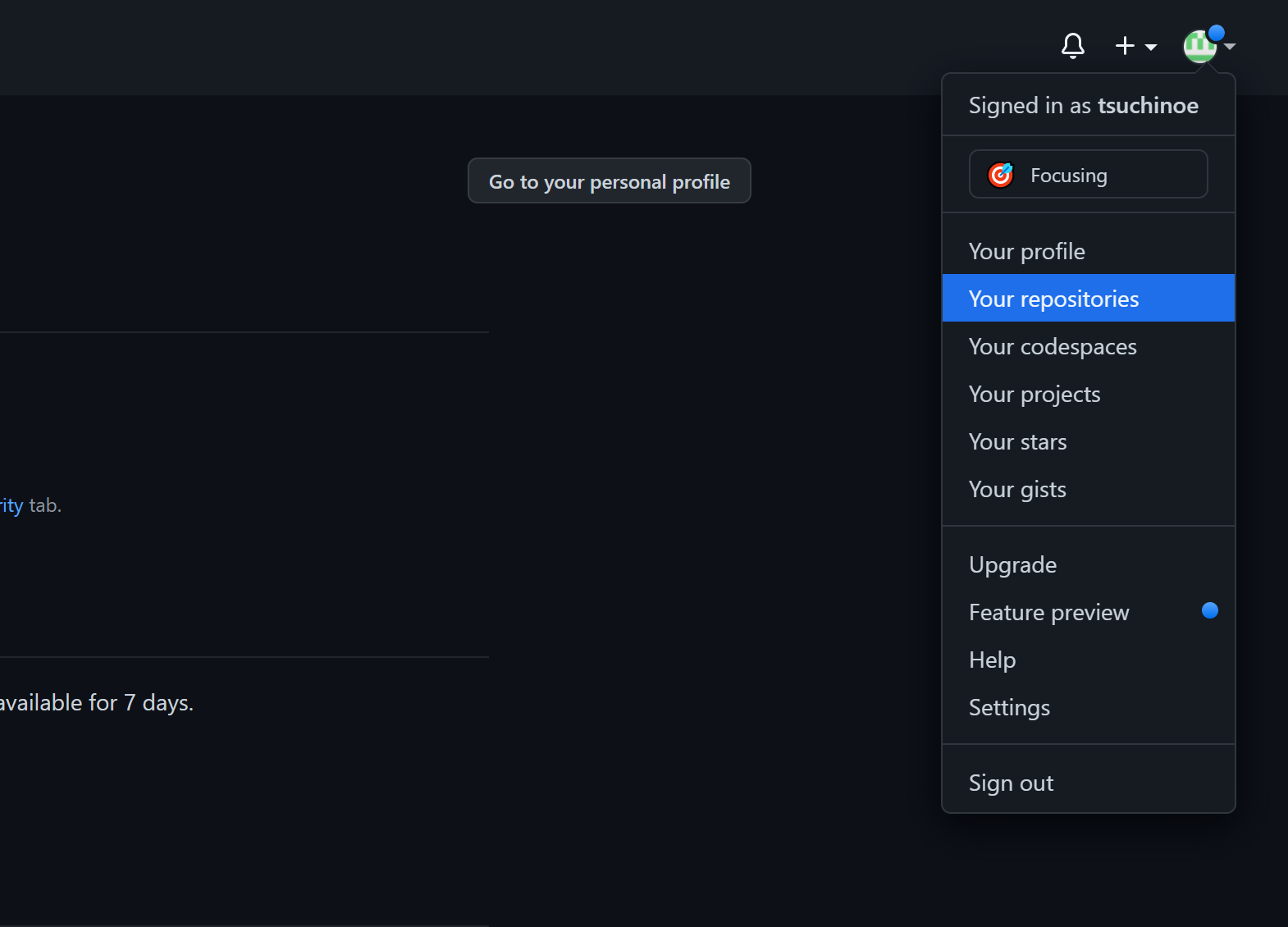Click the blue dot beside Feature preview

tap(1209, 610)
